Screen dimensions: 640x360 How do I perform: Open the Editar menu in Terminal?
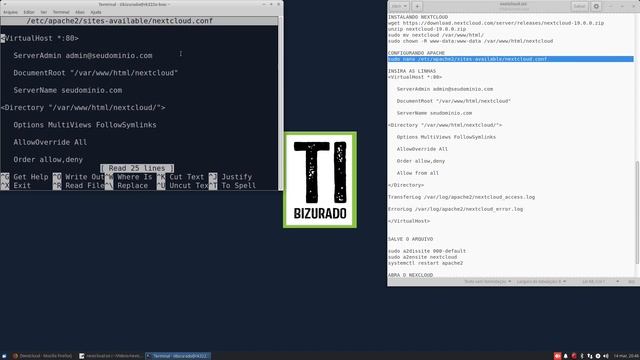click(x=29, y=12)
